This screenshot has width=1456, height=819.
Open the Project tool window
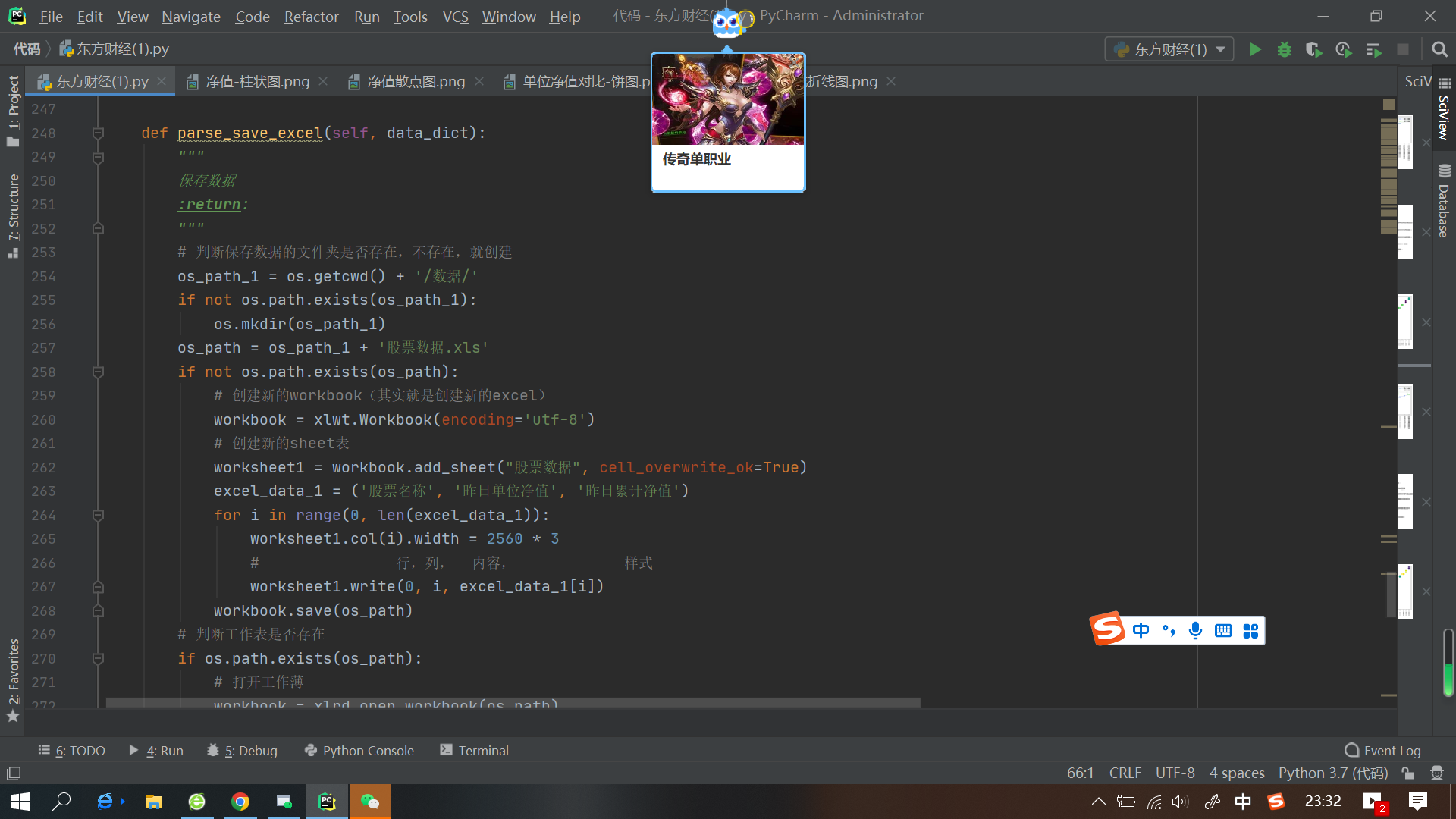point(13,110)
